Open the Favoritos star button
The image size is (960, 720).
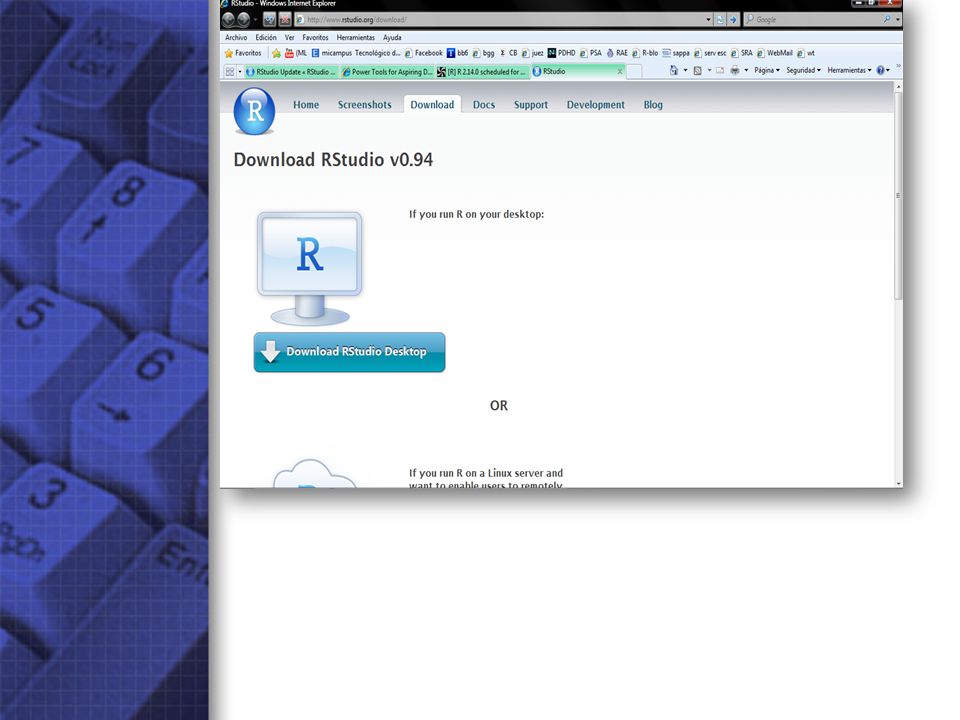(x=243, y=53)
